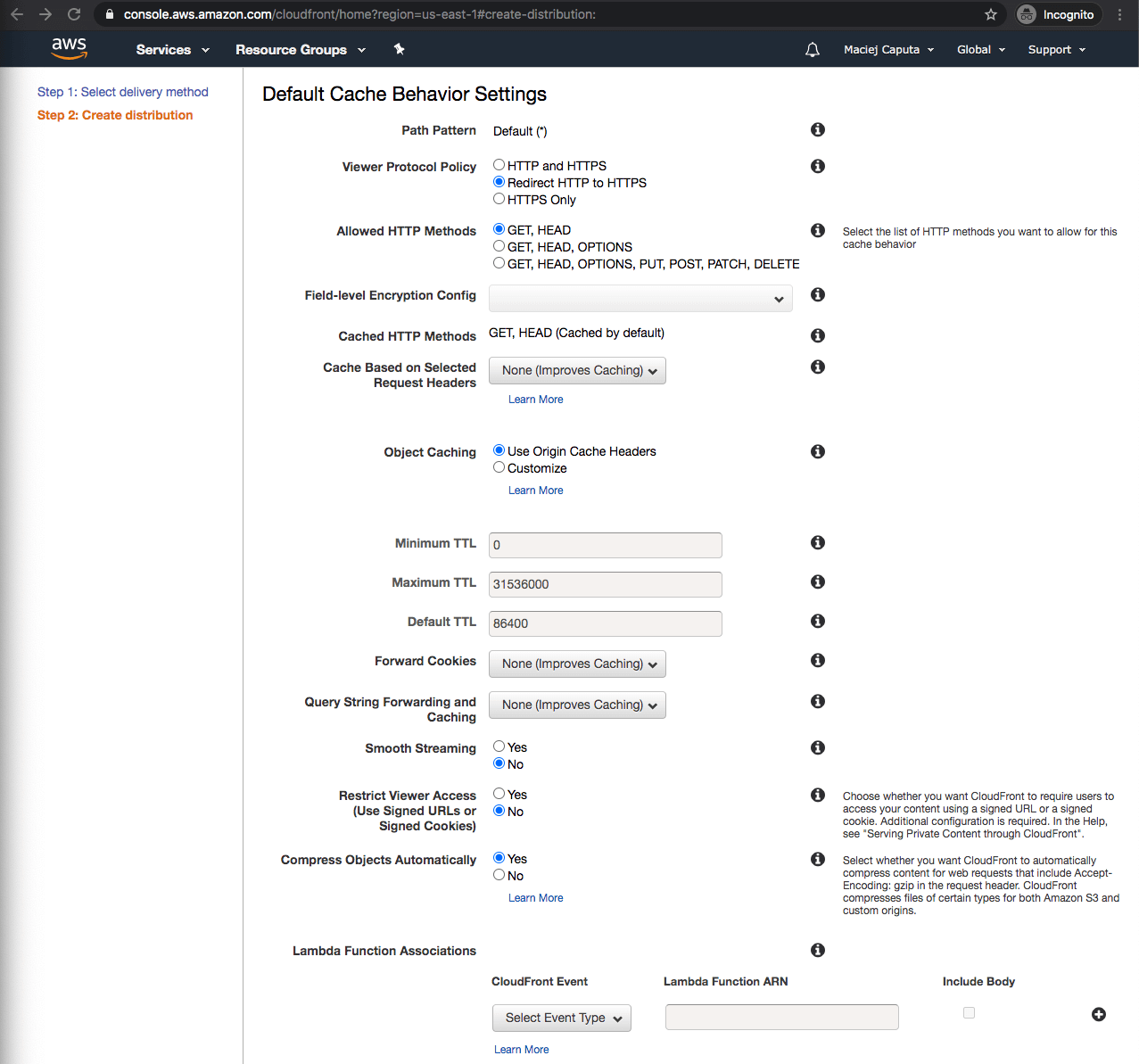Viewport: 1139px width, 1064px height.
Task: Click the plus icon to add Lambda association
Action: tap(1098, 1014)
